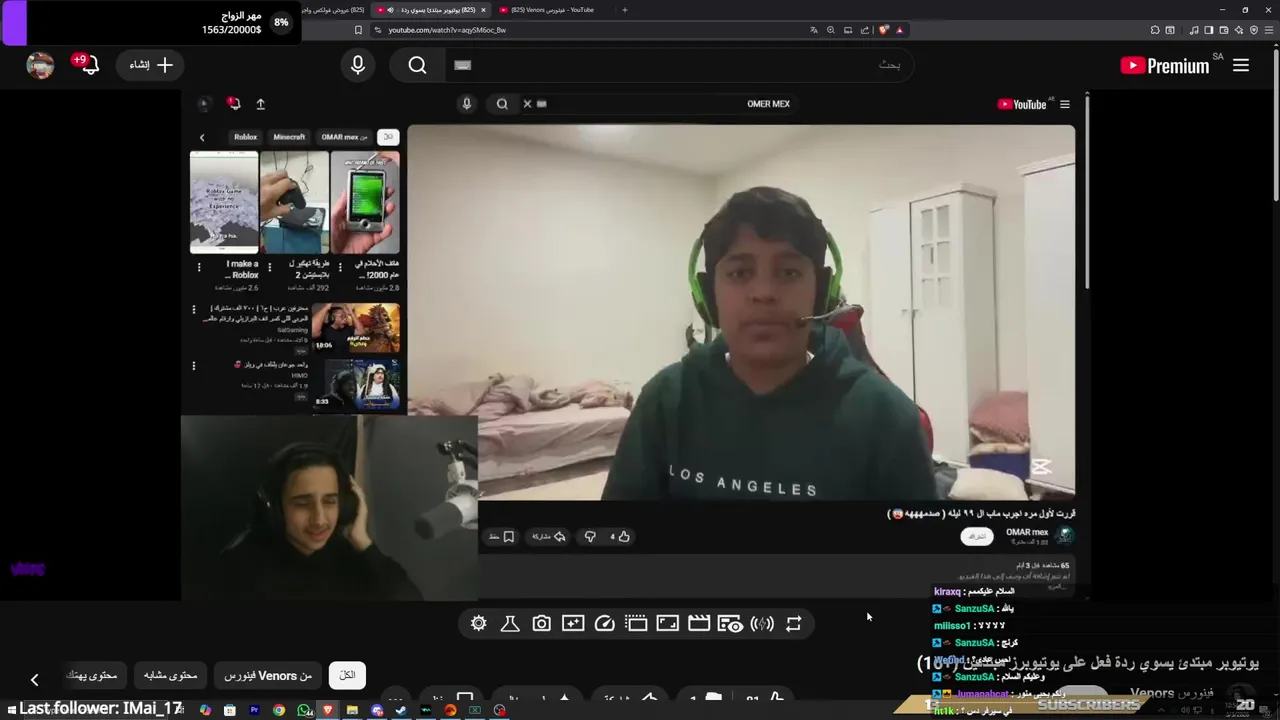
Task: Select the Roblox chip in the inner video
Action: pos(245,137)
